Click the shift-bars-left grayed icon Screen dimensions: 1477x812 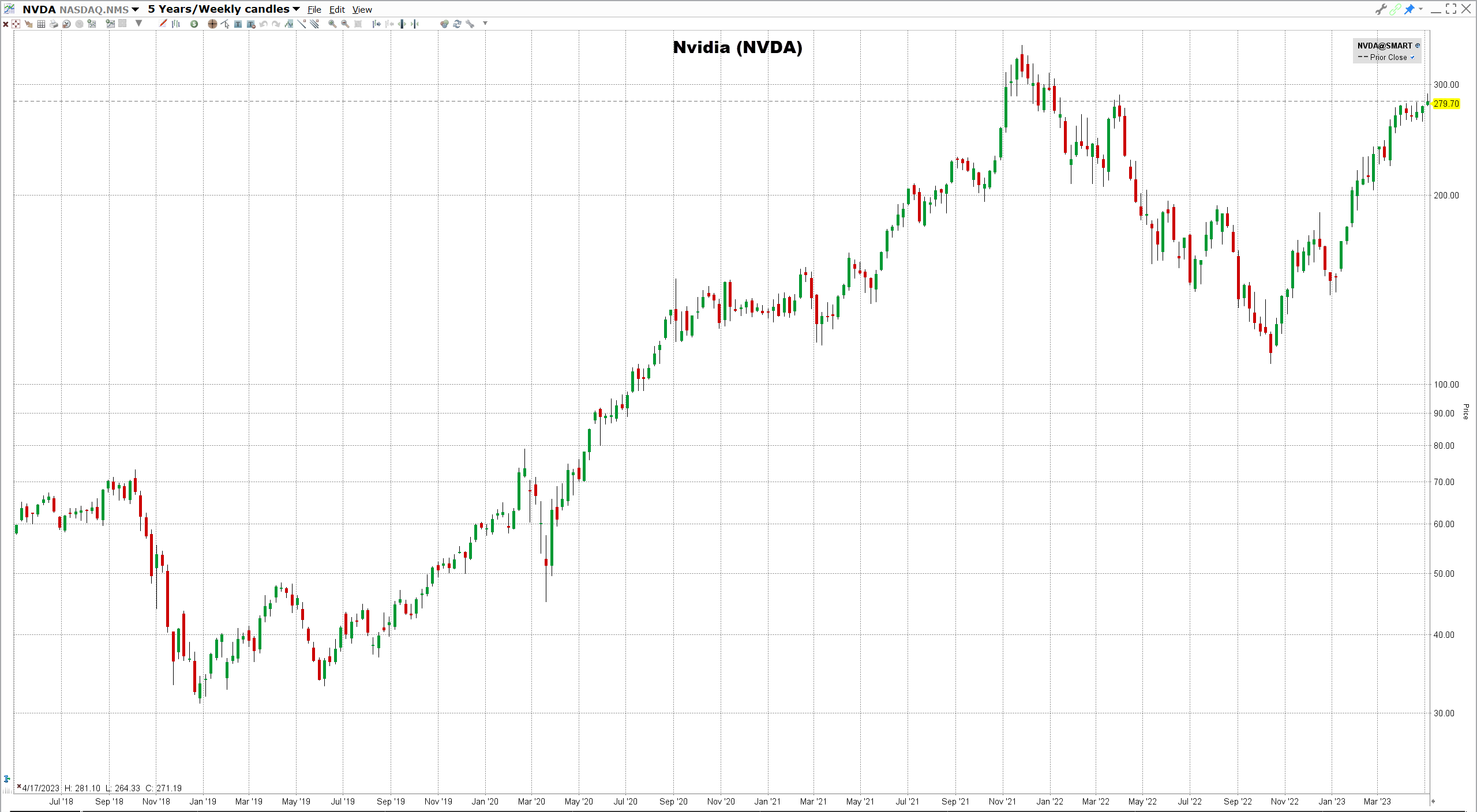[389, 24]
